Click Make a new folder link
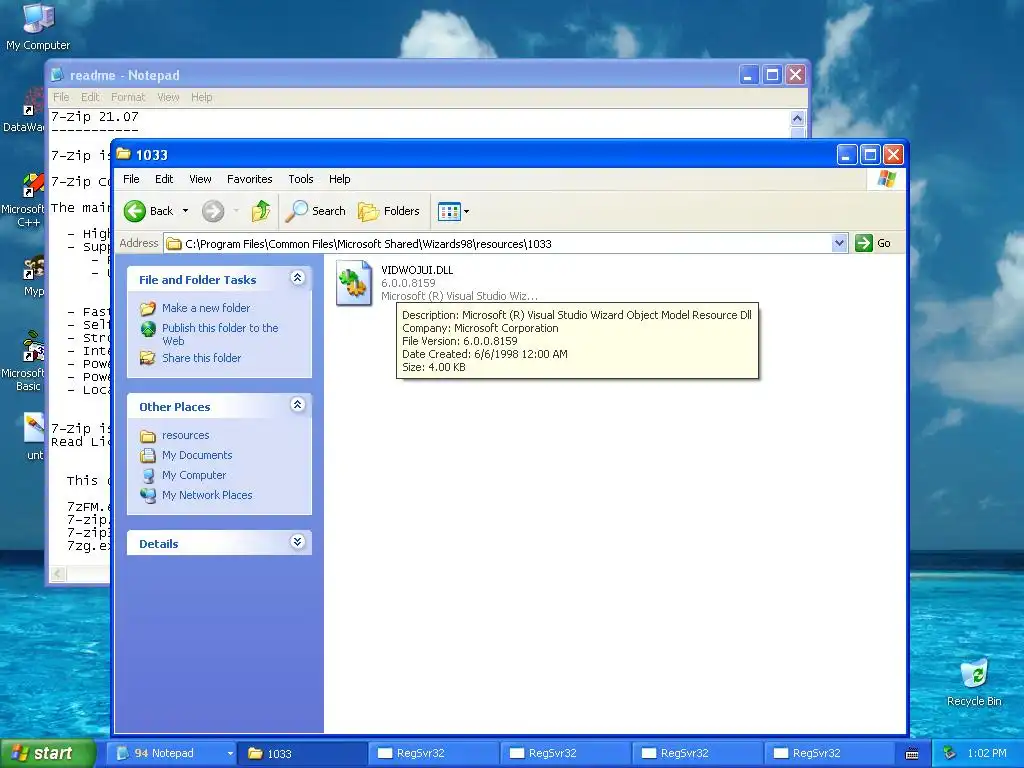This screenshot has width=1024, height=768. point(206,308)
